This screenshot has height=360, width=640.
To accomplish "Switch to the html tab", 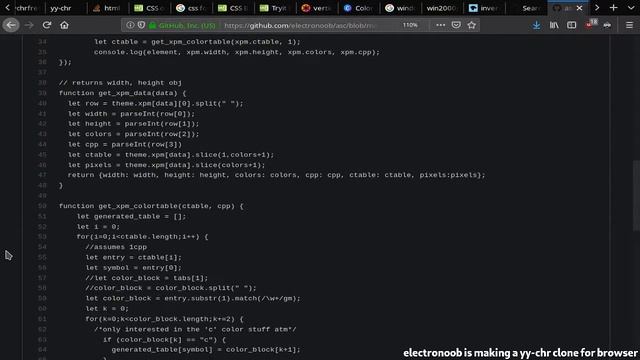I will click(x=107, y=8).
